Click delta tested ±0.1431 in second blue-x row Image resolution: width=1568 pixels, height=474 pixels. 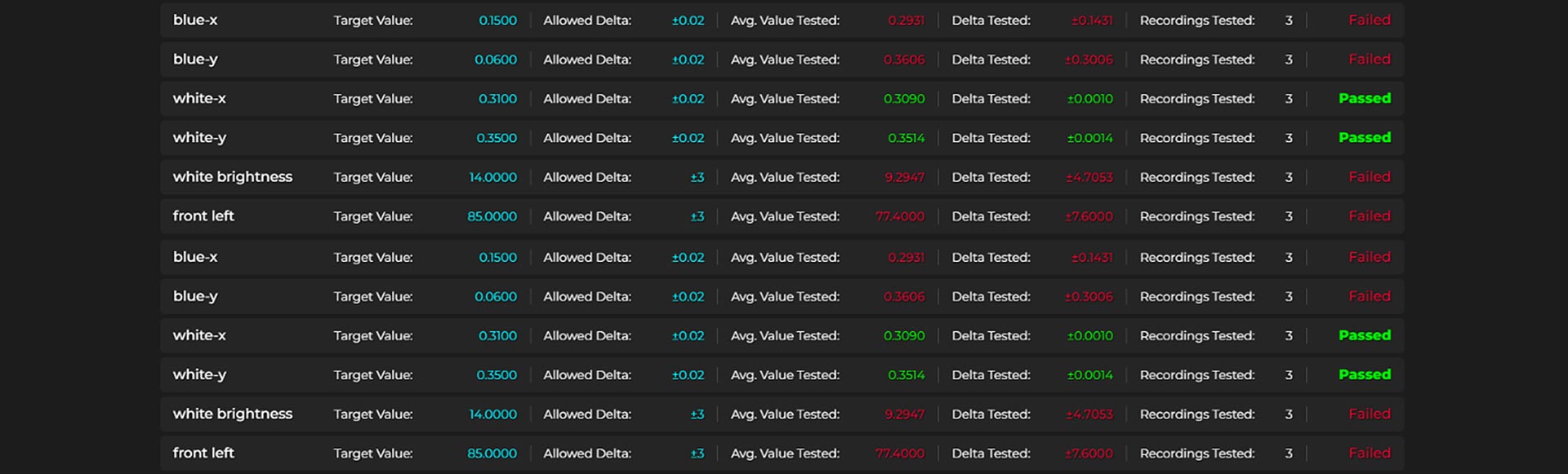point(1091,257)
